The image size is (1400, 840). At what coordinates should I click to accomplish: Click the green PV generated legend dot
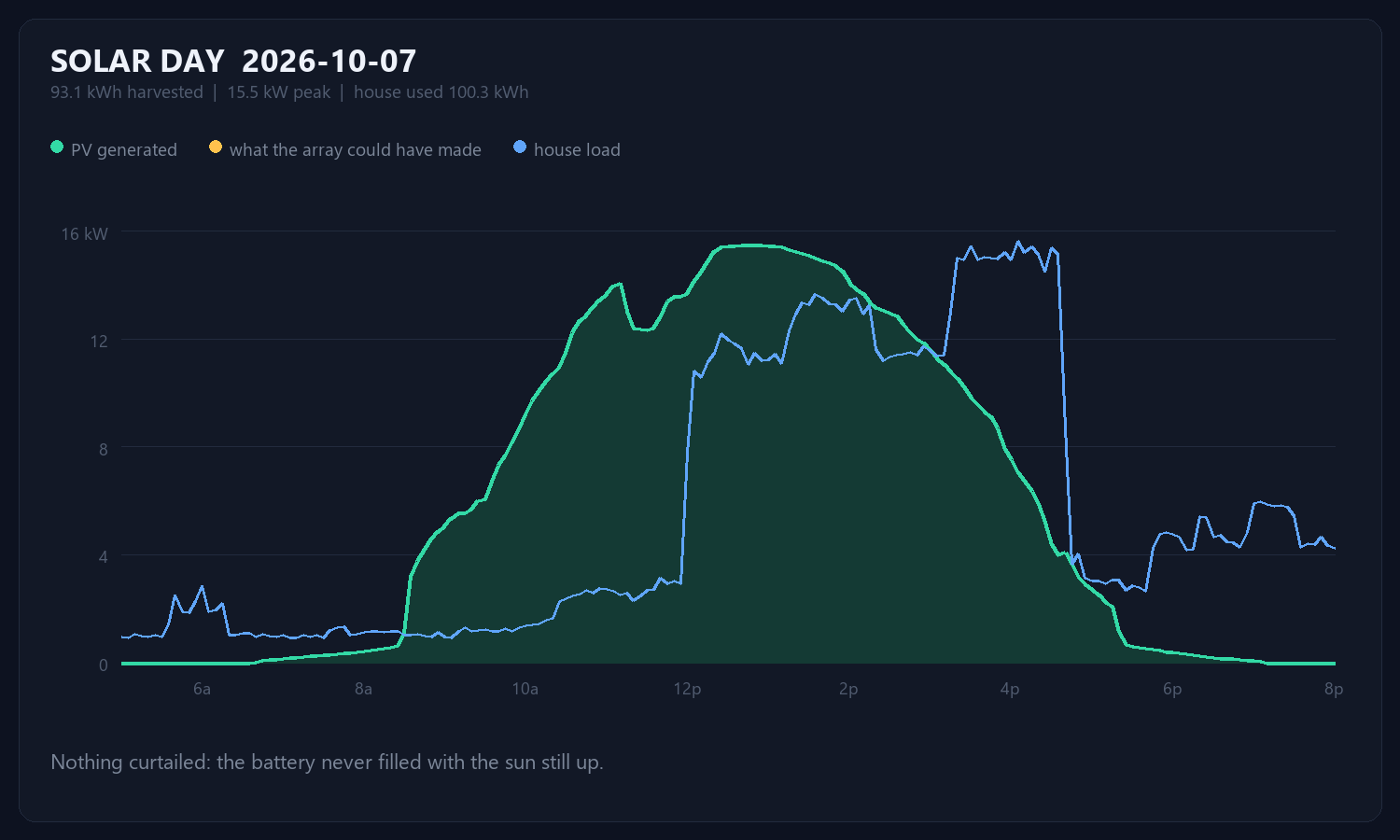click(x=57, y=147)
